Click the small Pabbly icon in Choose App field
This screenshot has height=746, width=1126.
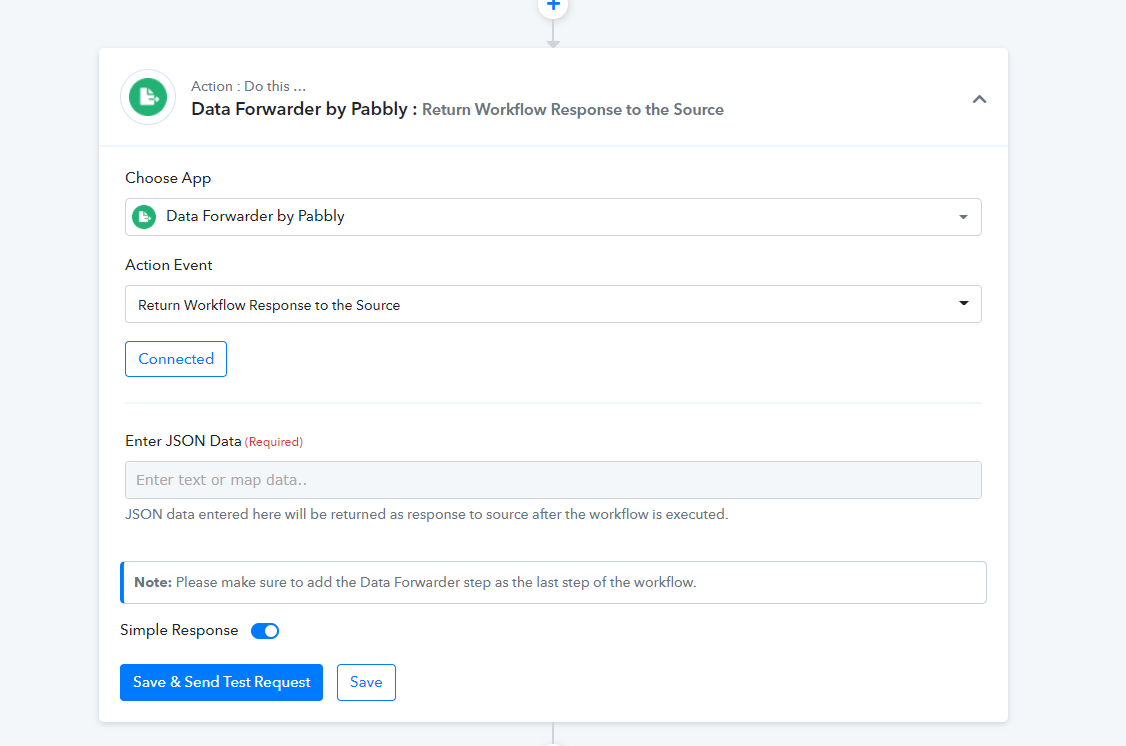(144, 217)
